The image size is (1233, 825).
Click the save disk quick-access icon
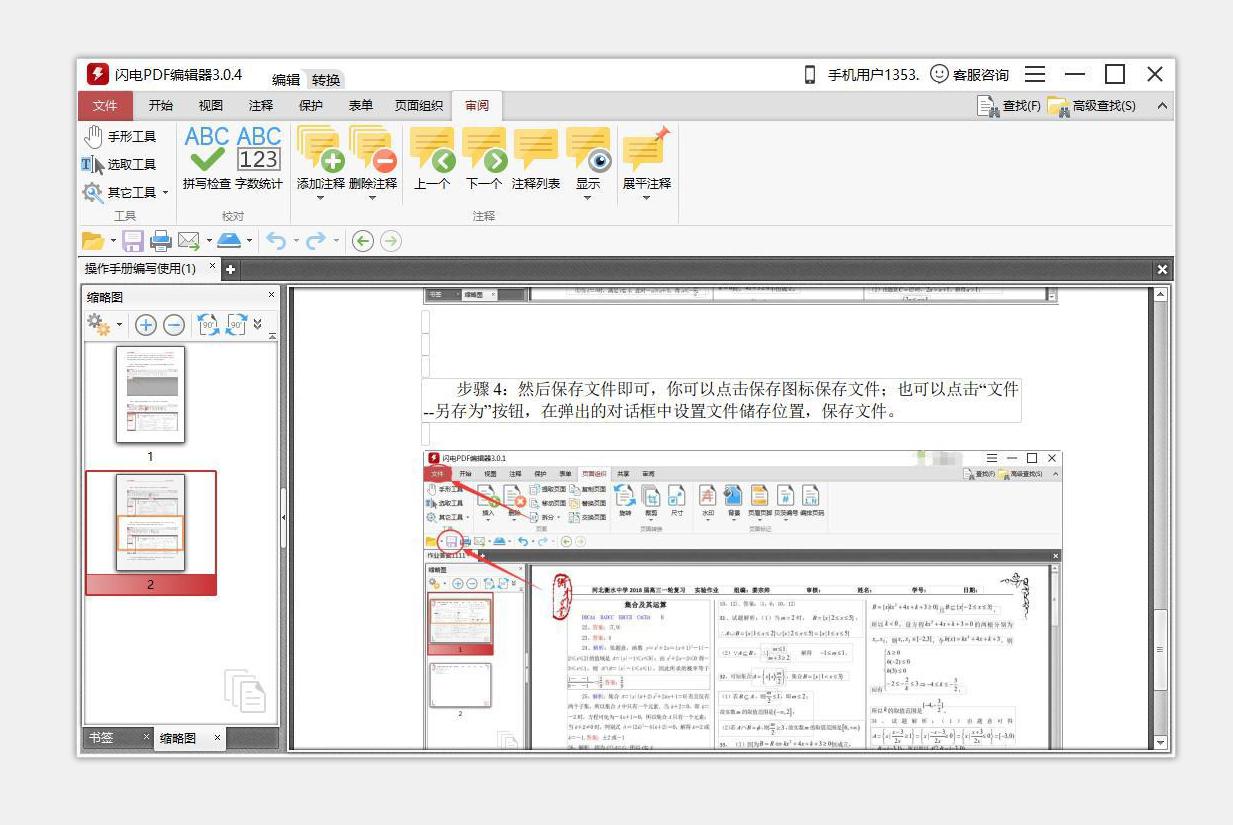pos(134,241)
